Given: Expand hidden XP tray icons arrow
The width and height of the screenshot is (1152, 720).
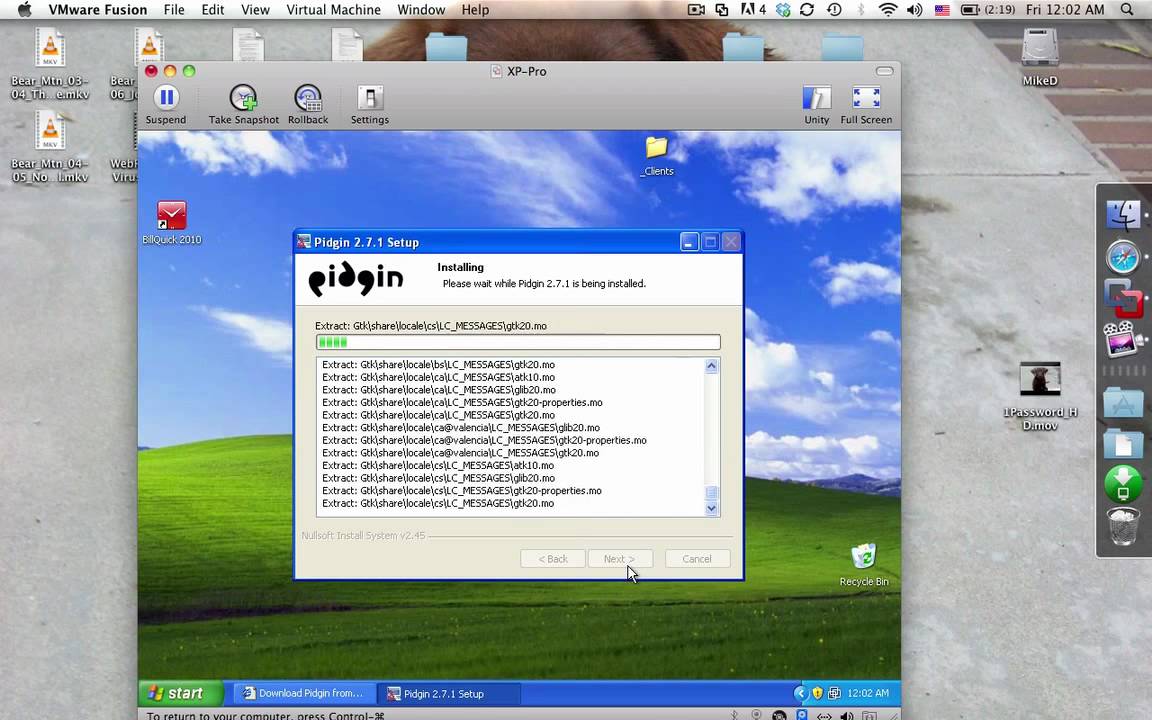Looking at the screenshot, I should click(800, 693).
